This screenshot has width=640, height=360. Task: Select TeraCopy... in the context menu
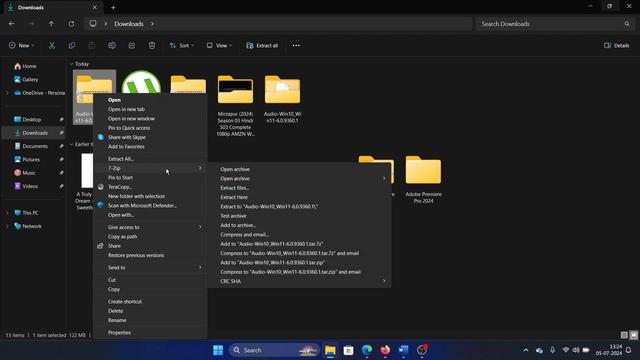click(120, 187)
